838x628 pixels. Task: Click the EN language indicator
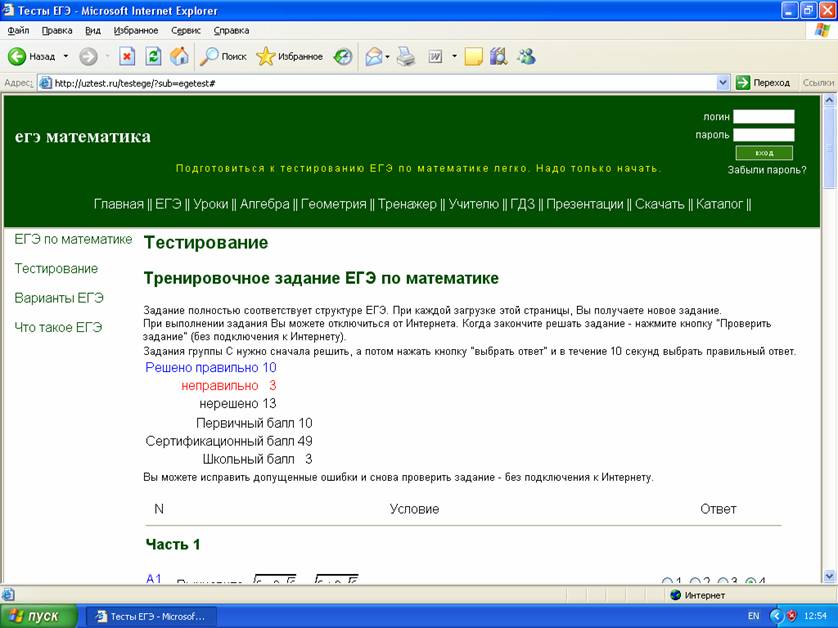point(754,616)
